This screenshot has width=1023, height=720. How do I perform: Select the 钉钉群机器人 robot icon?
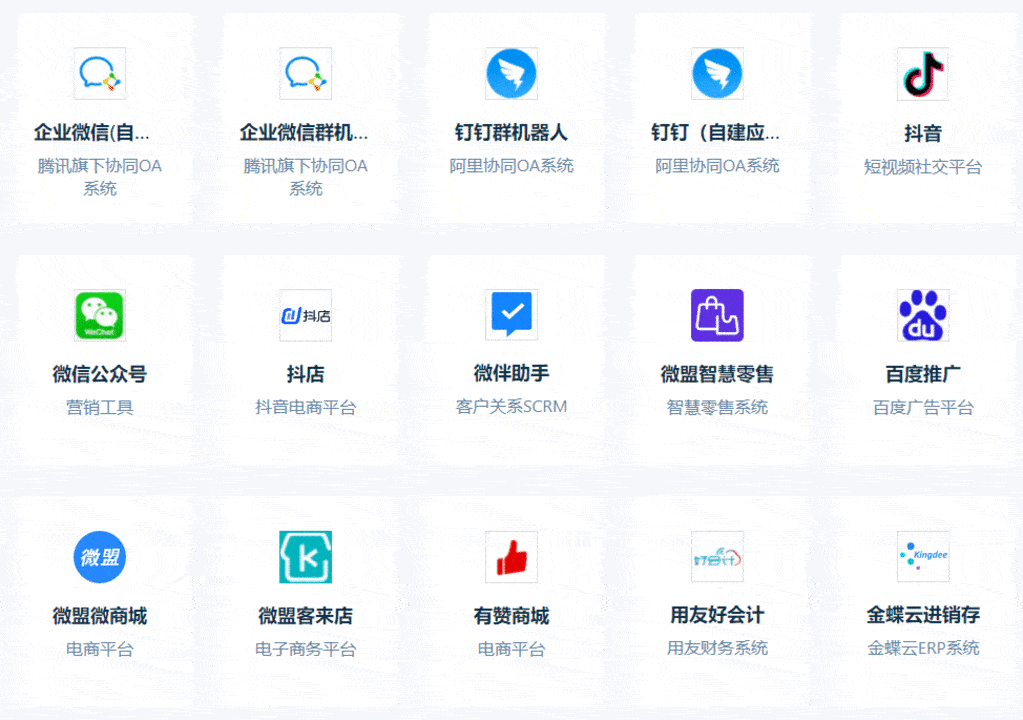[511, 73]
